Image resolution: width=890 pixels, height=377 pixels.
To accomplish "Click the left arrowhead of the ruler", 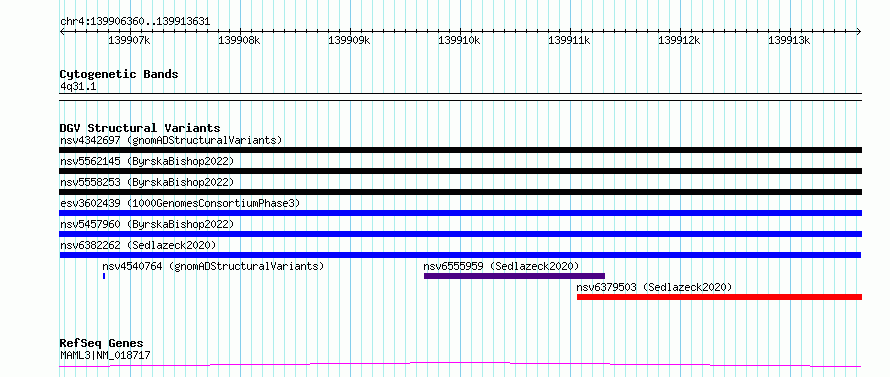I will [x=62, y=31].
